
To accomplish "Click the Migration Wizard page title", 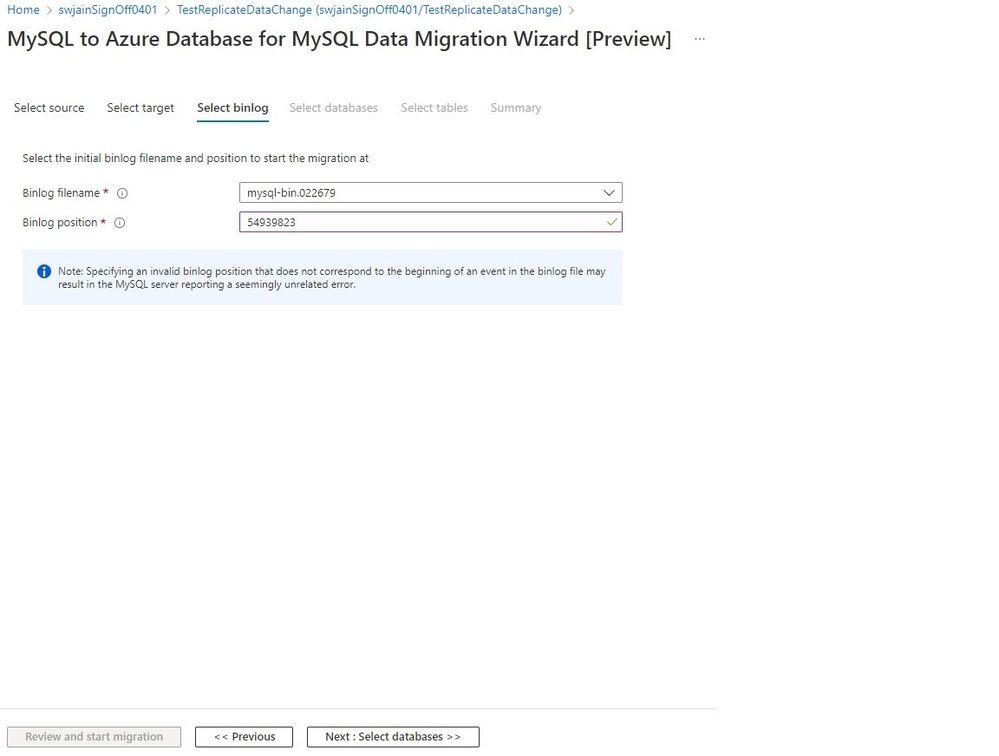I will pos(339,39).
